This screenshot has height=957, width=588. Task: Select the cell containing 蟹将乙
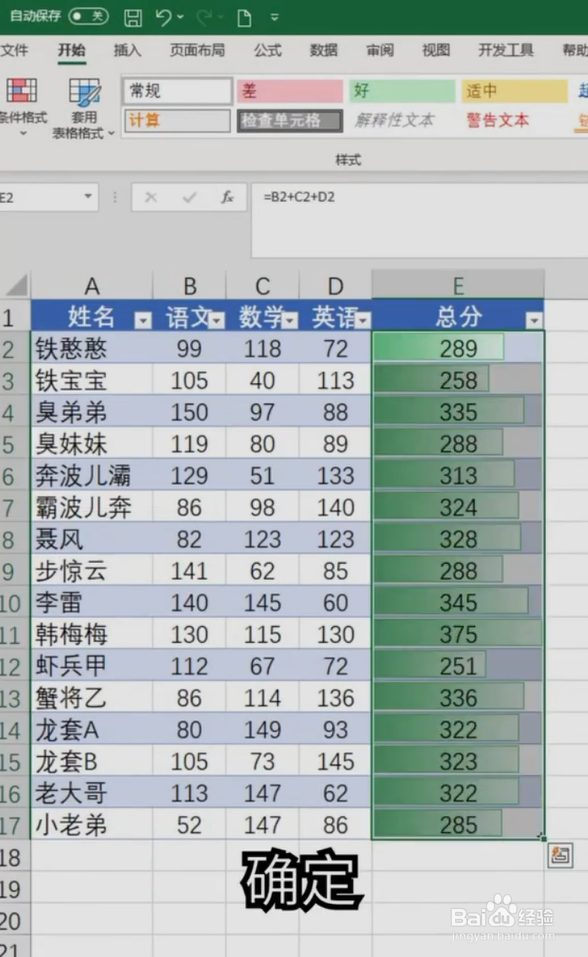pyautogui.click(x=92, y=698)
